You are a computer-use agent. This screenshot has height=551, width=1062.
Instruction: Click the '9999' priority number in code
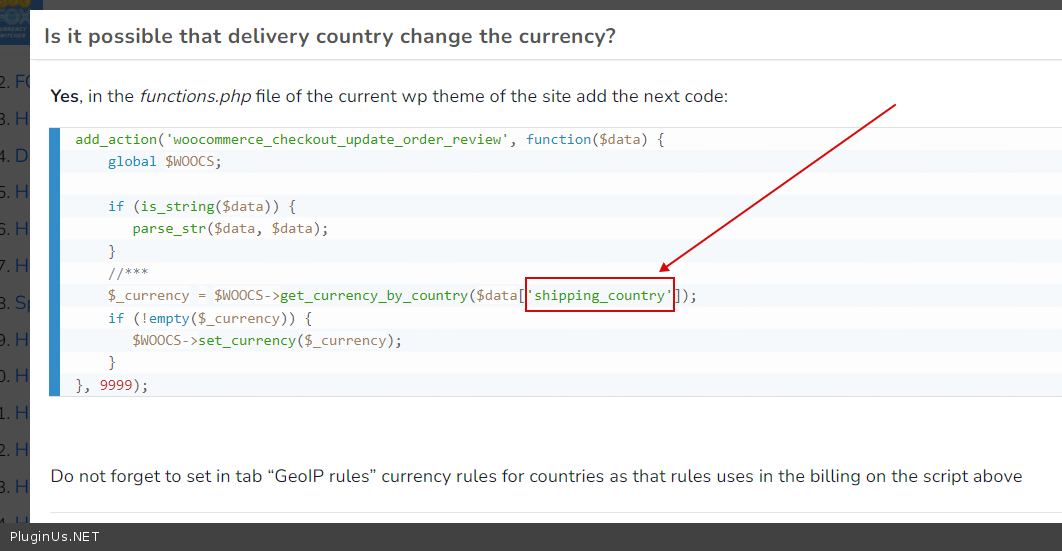[115, 385]
